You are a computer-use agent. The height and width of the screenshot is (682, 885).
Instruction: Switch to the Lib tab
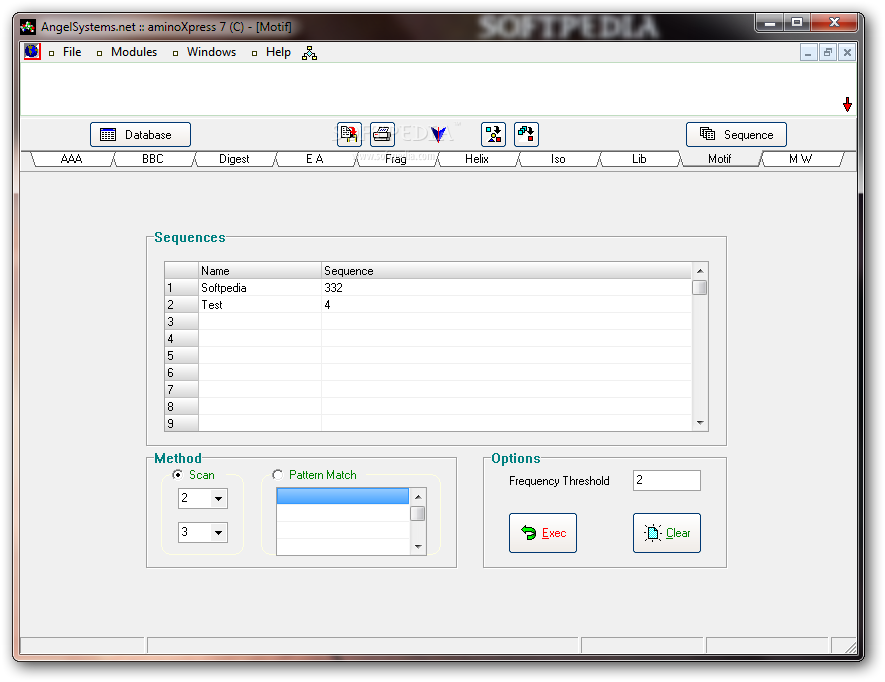click(639, 159)
